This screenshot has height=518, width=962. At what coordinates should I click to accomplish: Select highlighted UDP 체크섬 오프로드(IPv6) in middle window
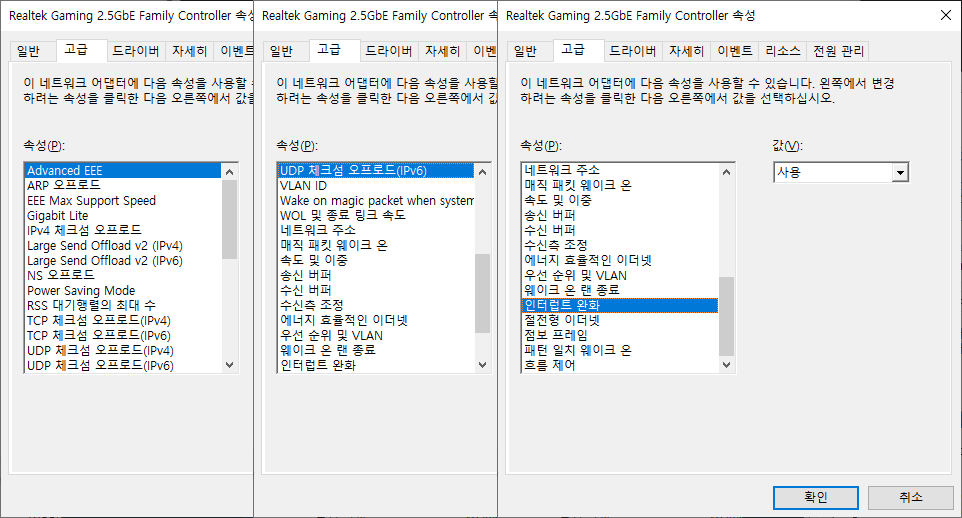376,171
